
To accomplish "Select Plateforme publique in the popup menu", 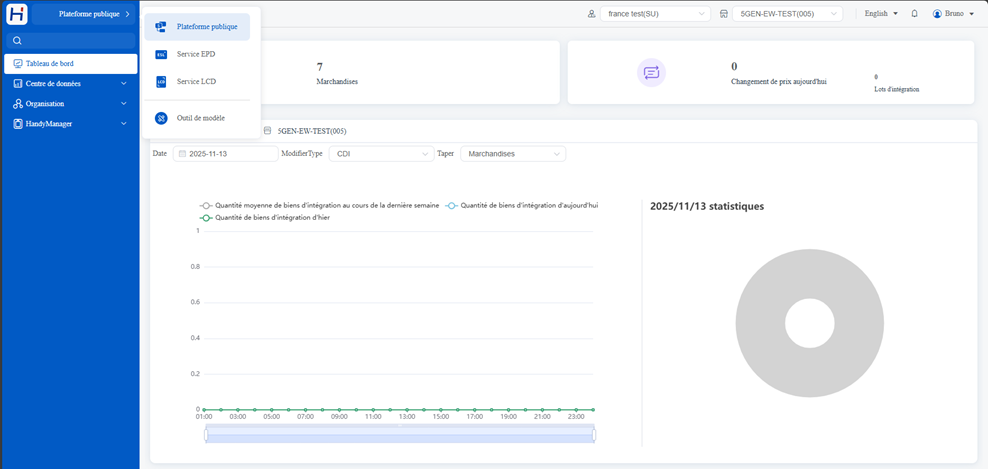I will coord(197,27).
